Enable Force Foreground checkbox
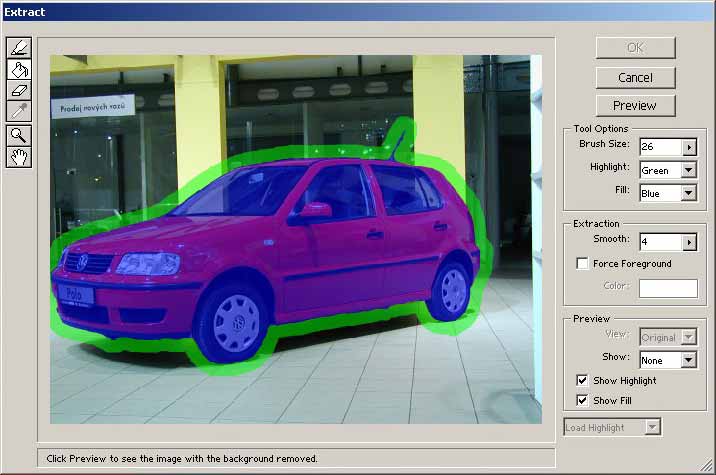716x475 pixels. click(582, 264)
